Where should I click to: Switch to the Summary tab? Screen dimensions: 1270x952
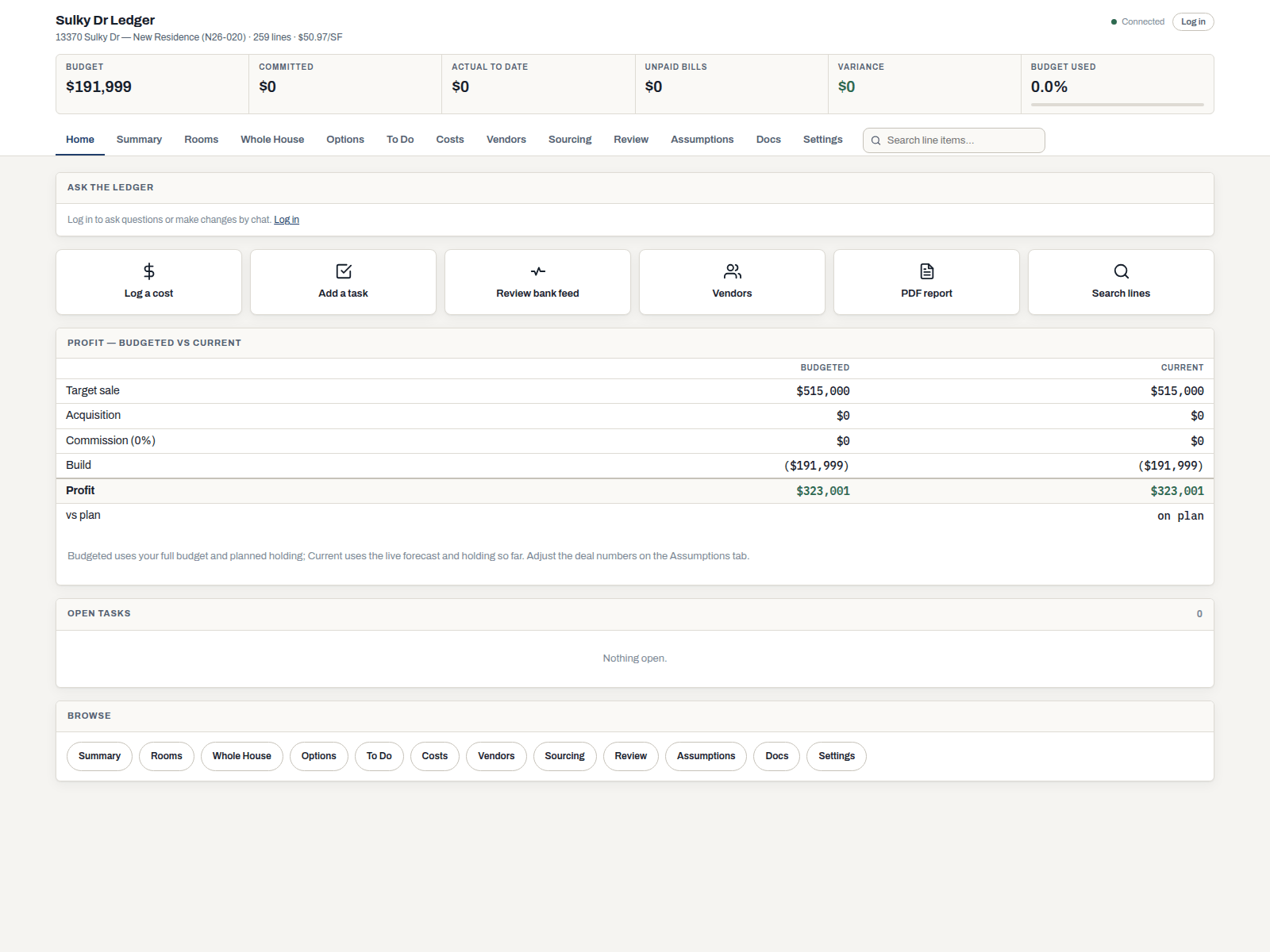[139, 140]
